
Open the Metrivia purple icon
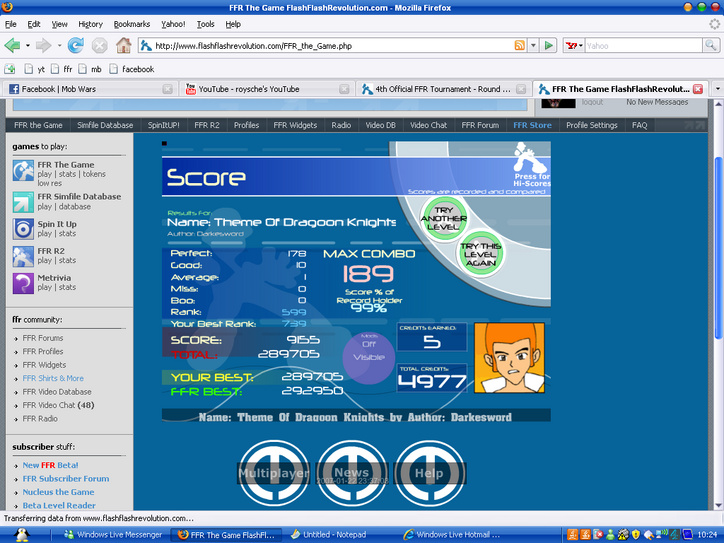23,283
